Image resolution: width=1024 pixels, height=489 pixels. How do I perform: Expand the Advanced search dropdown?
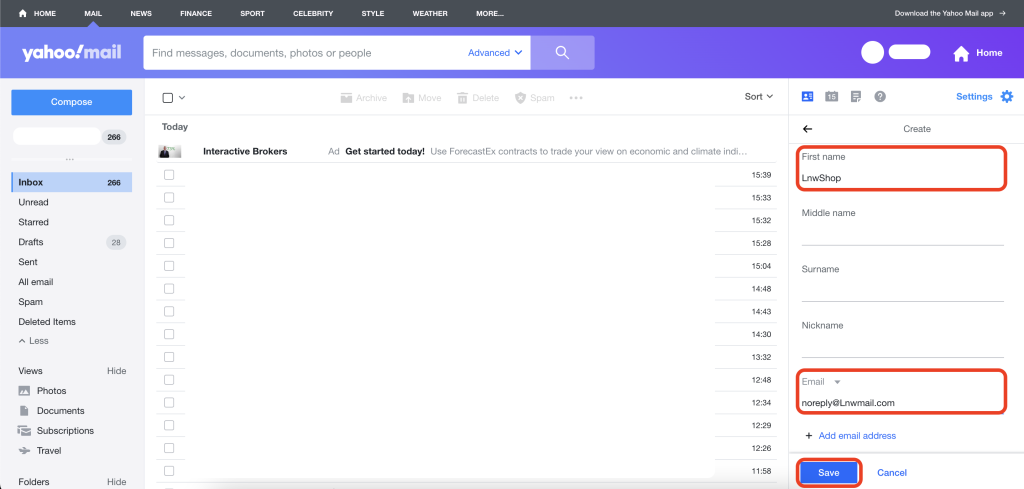[496, 53]
